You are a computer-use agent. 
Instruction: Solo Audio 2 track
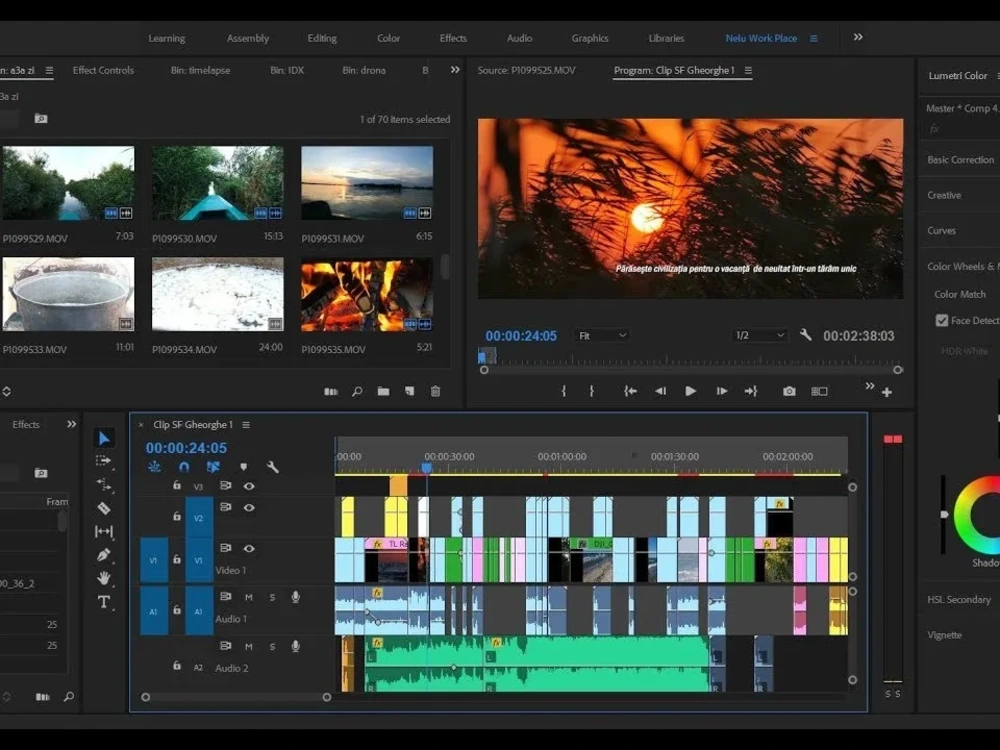[272, 647]
